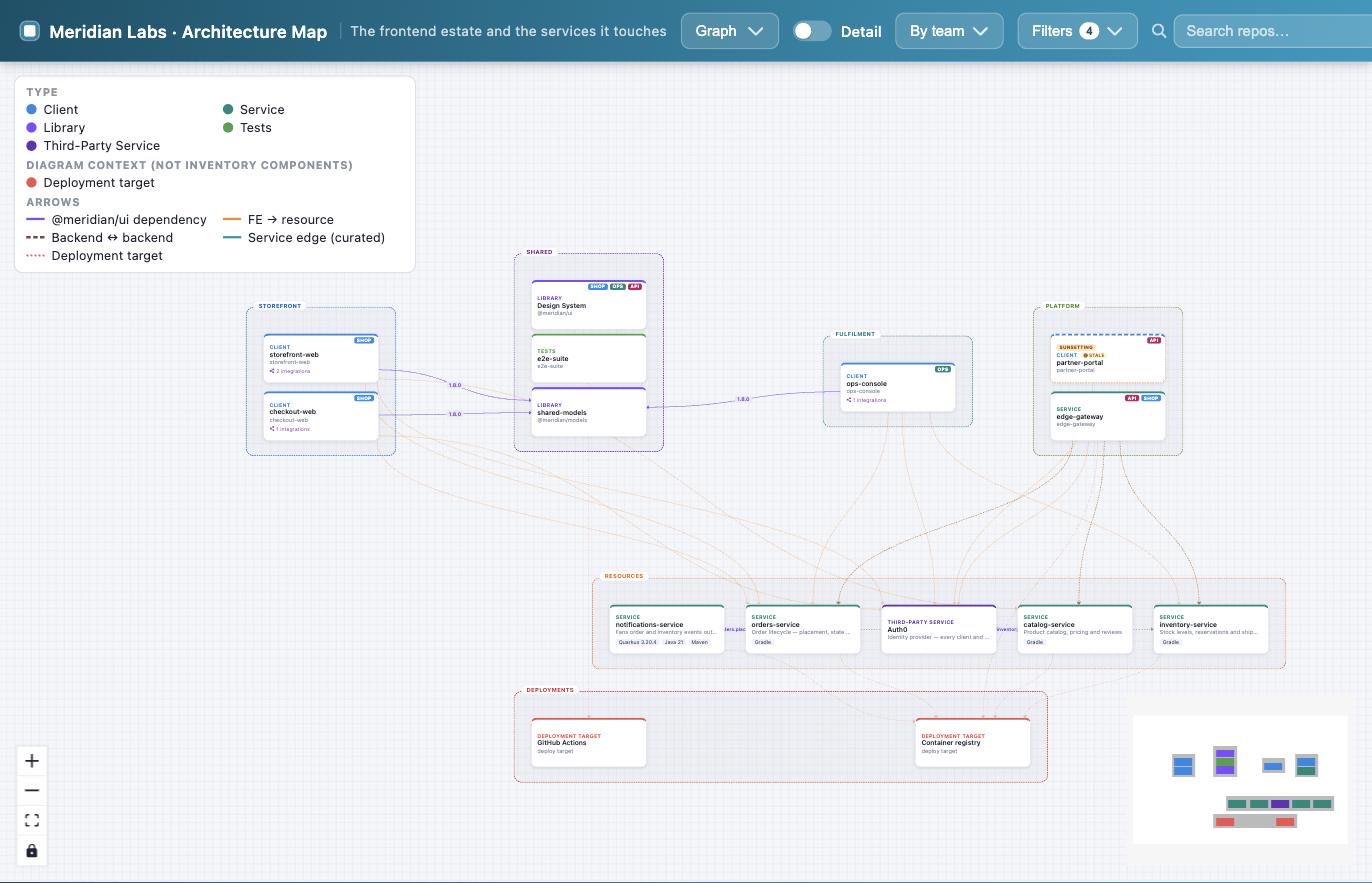The image size is (1372, 883).
Task: Click the 1.8.0 label on ops-console edge
Action: [x=743, y=399]
